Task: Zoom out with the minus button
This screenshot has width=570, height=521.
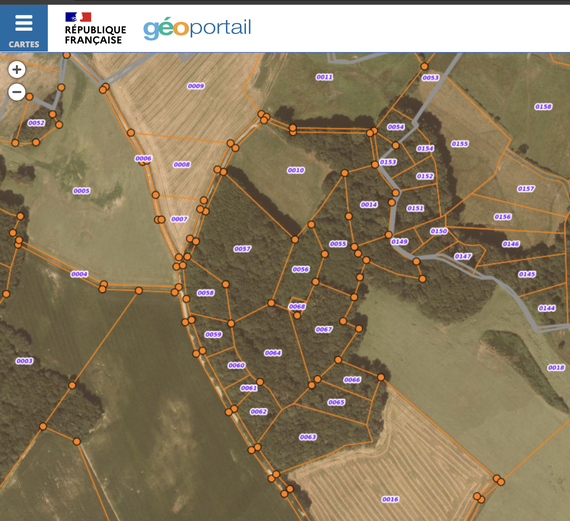Action: pos(17,92)
